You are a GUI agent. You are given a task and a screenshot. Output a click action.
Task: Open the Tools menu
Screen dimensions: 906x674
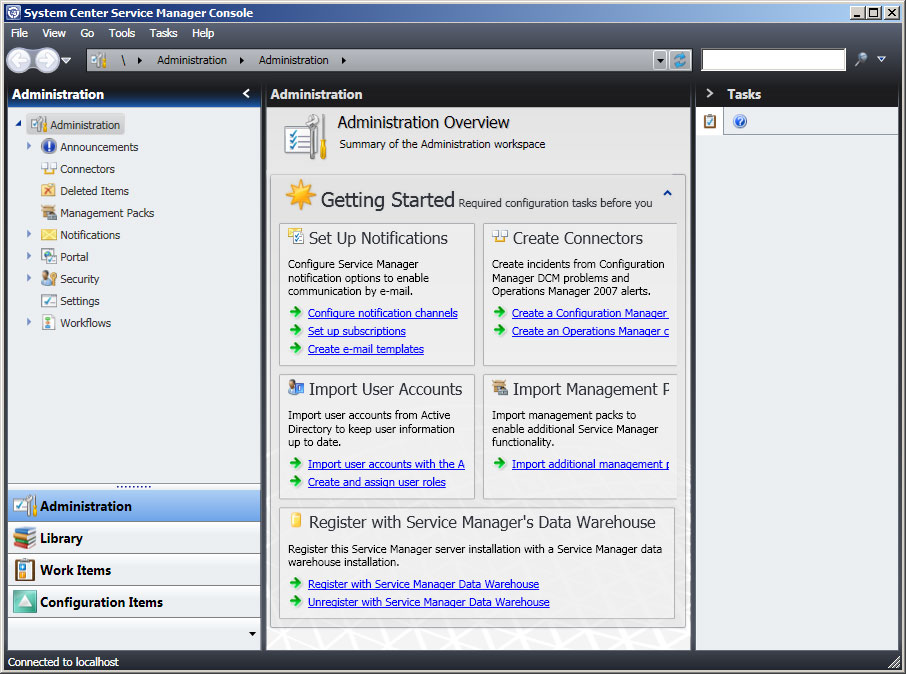(122, 33)
